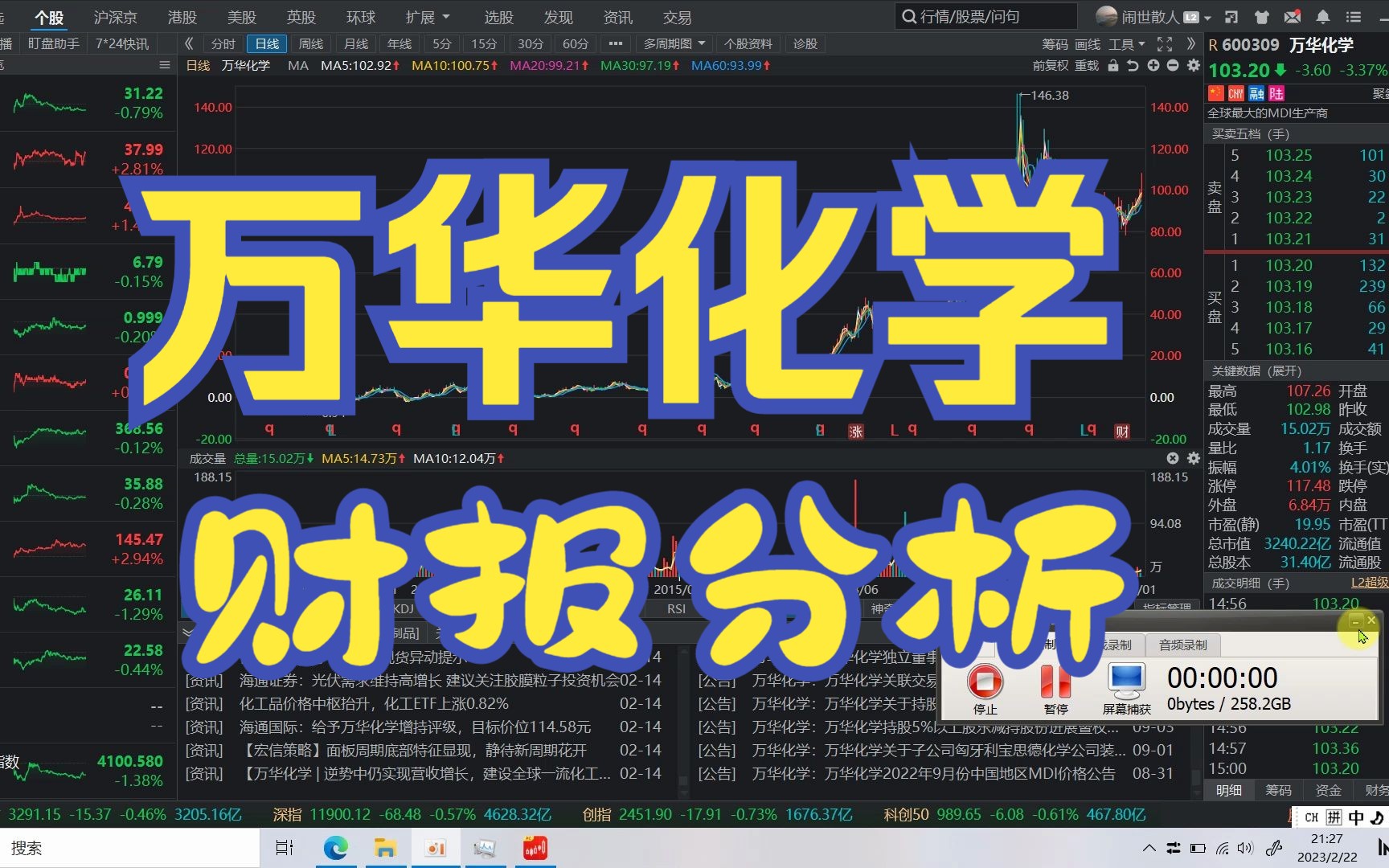1389x868 pixels.
Task: Open the list menu icon in the title bar
Action: point(1354,17)
